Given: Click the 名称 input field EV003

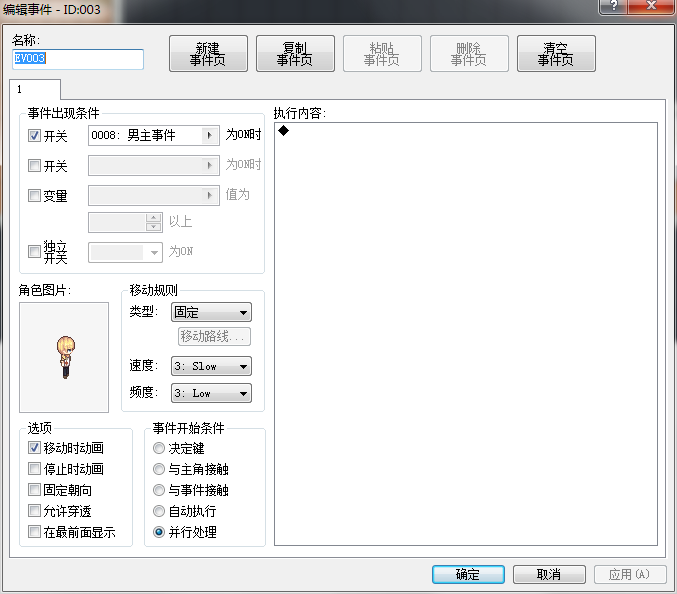Looking at the screenshot, I should tap(78, 59).
